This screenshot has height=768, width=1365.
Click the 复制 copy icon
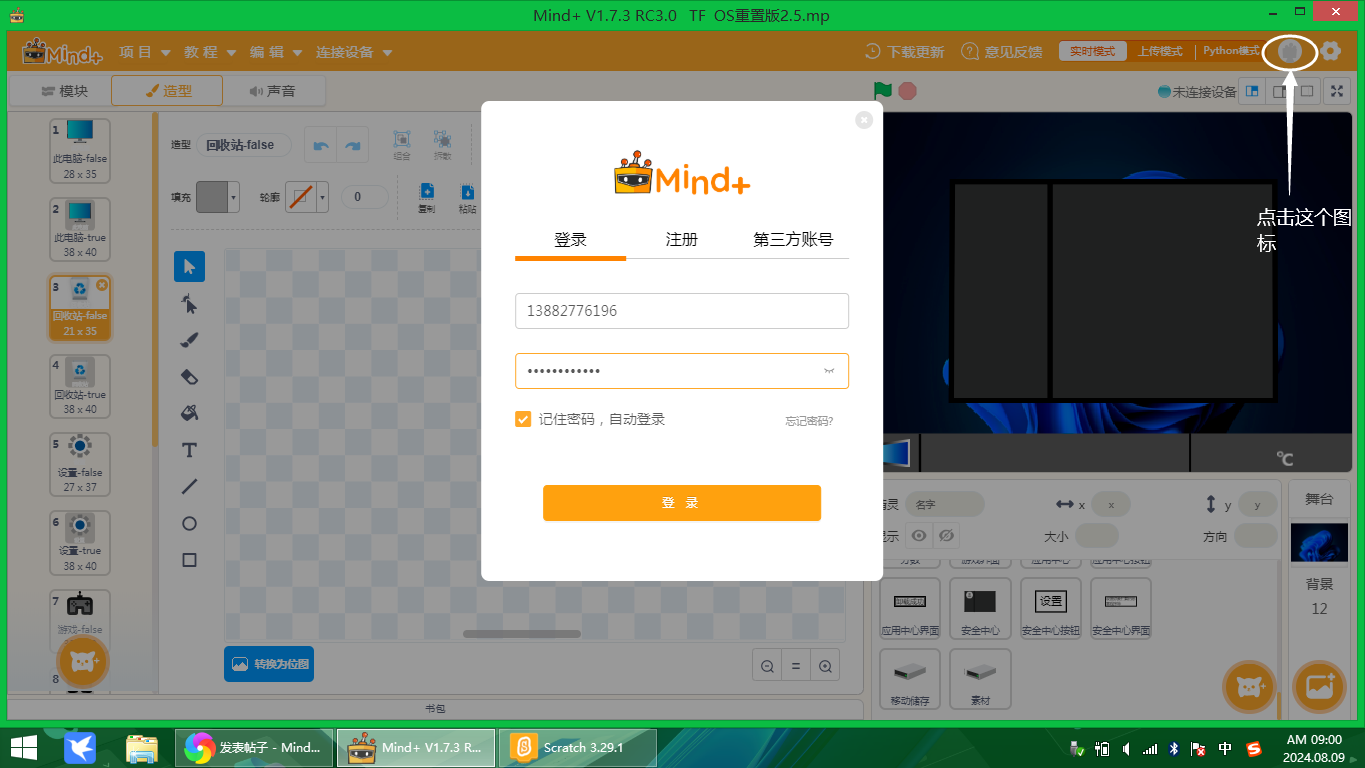click(x=427, y=198)
